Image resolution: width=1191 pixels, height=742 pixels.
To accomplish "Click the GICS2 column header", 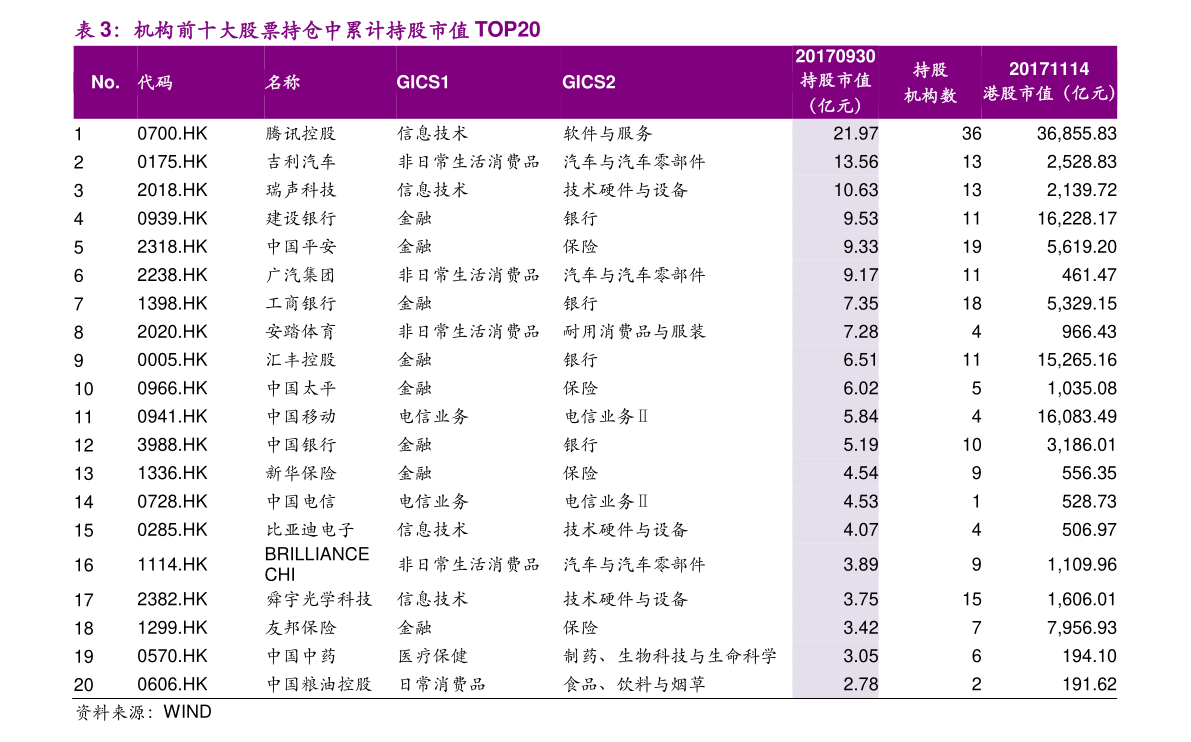I will 589,82.
